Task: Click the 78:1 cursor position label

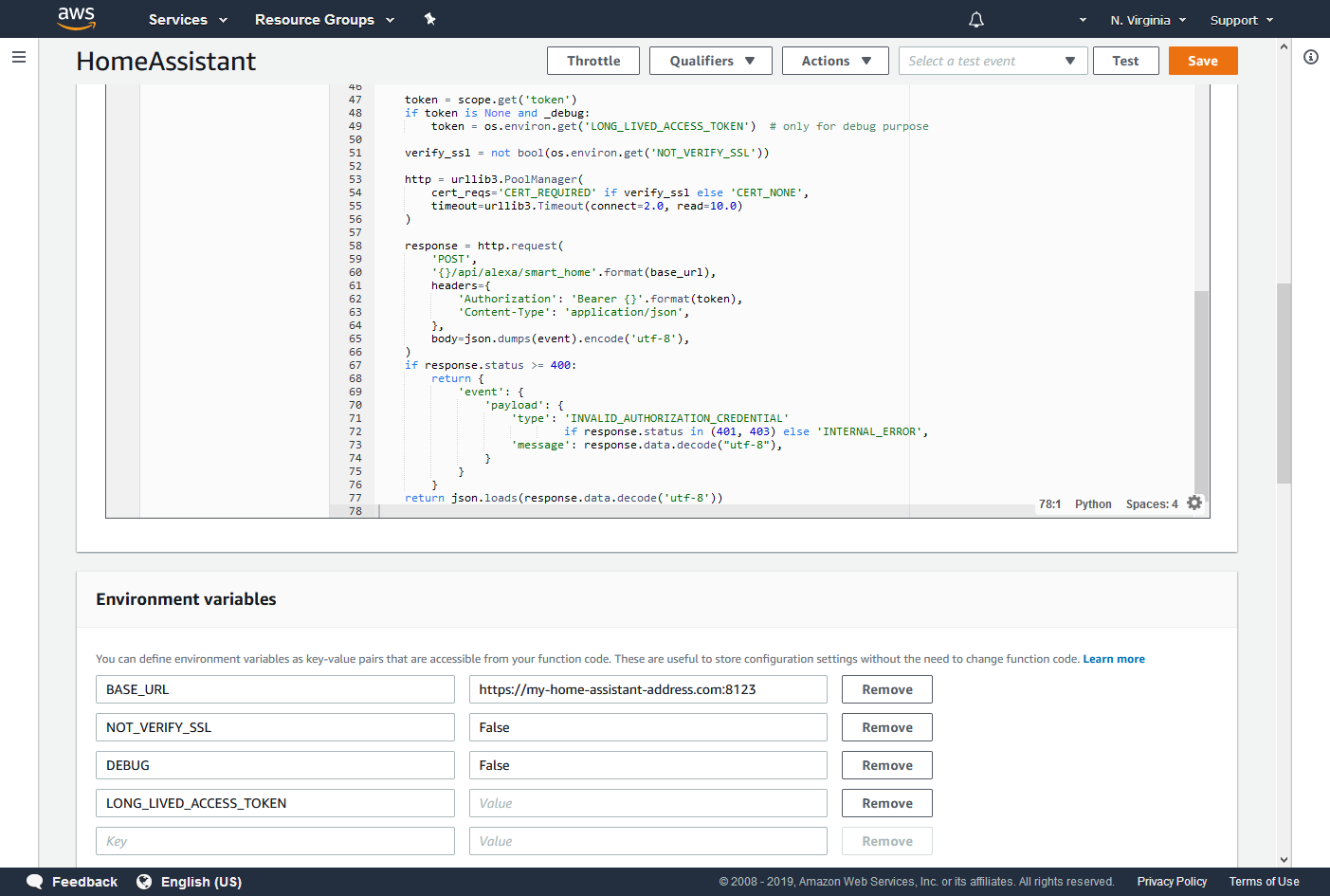Action: pyautogui.click(x=1050, y=504)
